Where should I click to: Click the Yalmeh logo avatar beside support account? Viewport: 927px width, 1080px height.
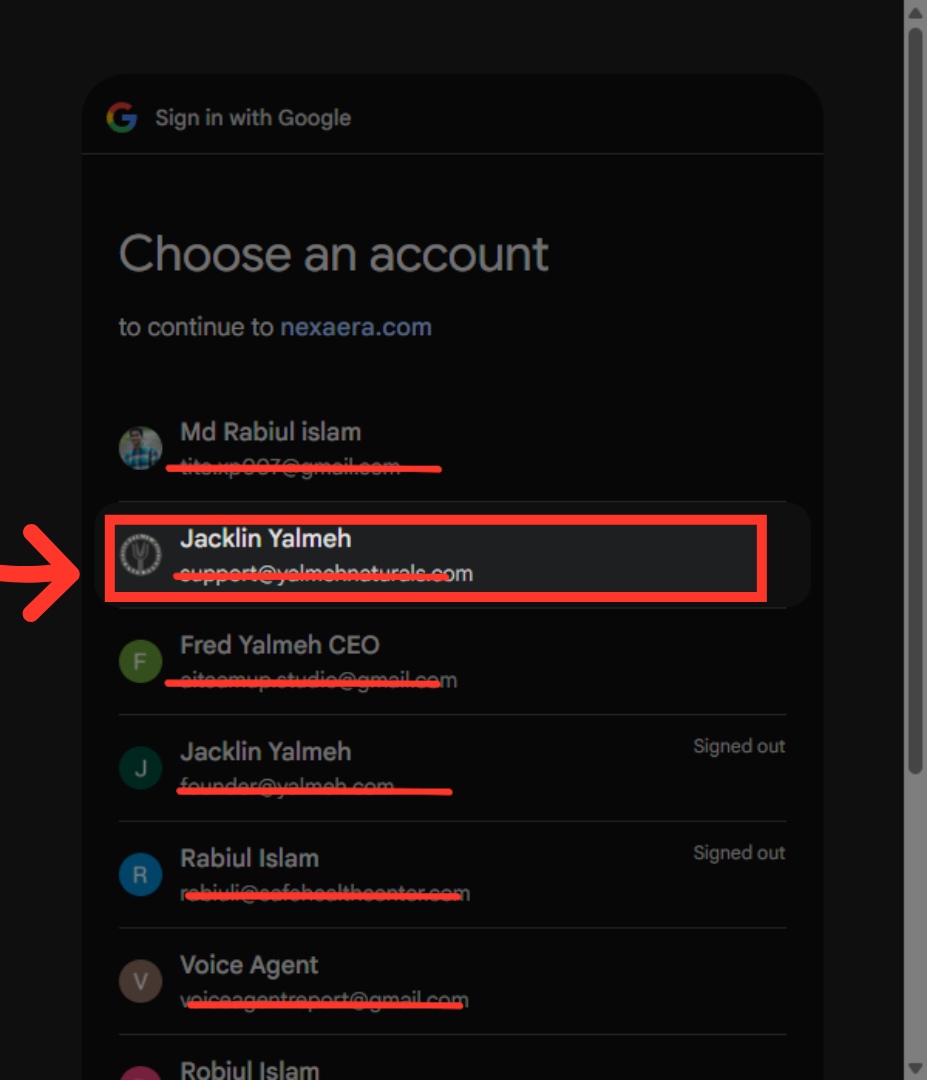(x=140, y=554)
